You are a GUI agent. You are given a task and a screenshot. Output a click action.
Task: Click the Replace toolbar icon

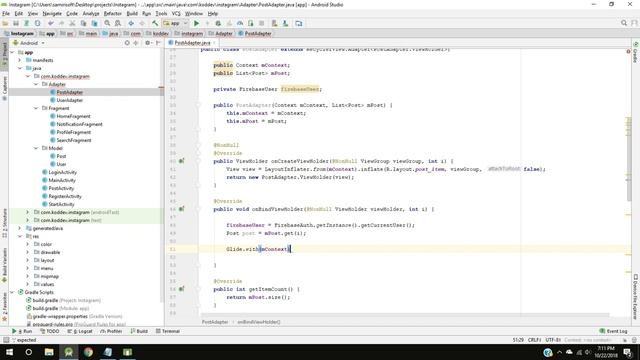(x=118, y=23)
